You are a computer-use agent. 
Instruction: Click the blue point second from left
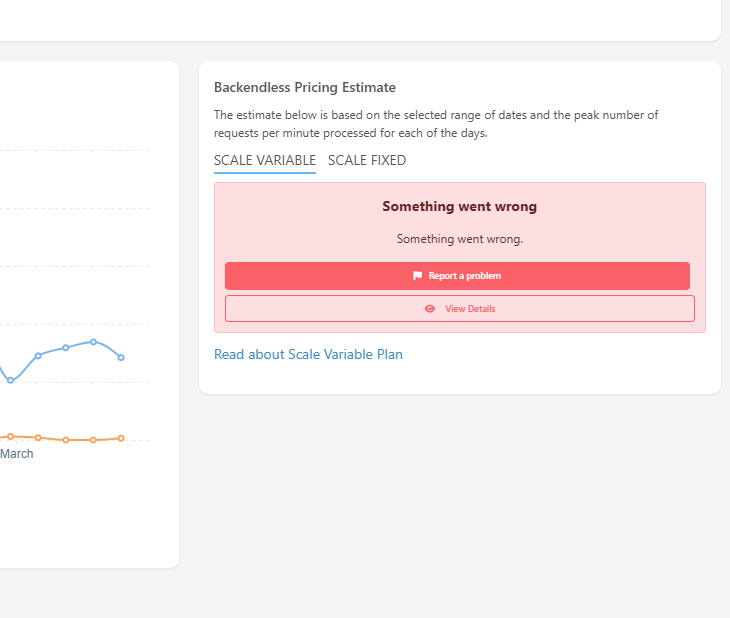(38, 355)
